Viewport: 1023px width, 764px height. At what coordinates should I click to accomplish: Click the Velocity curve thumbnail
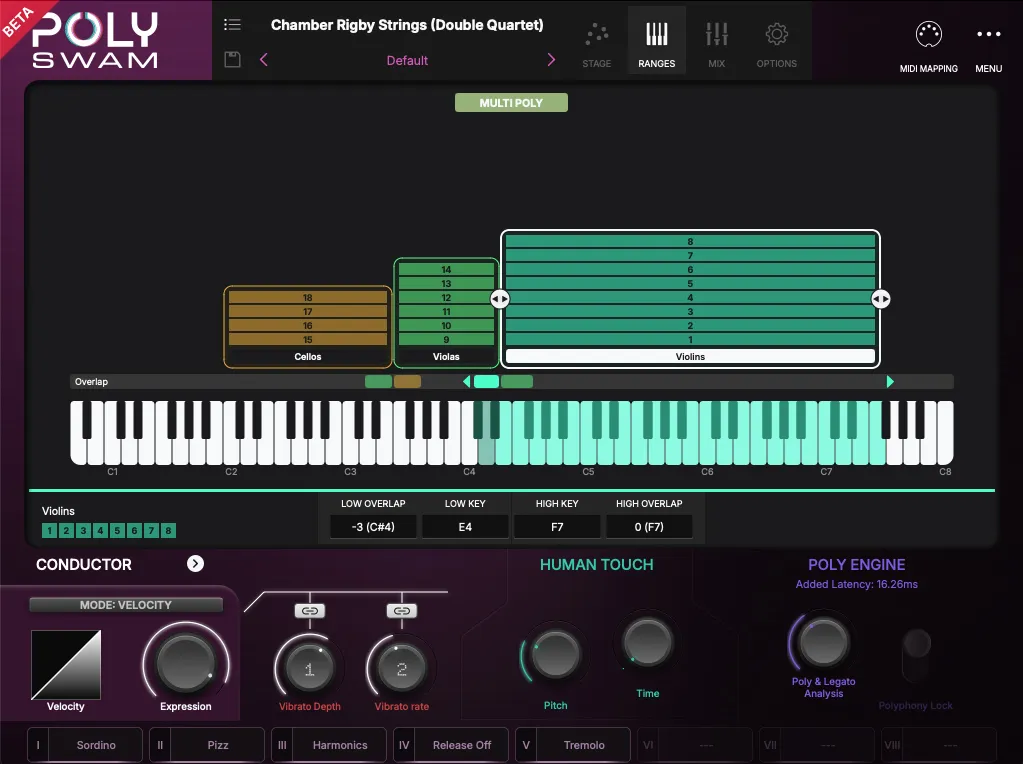point(66,665)
